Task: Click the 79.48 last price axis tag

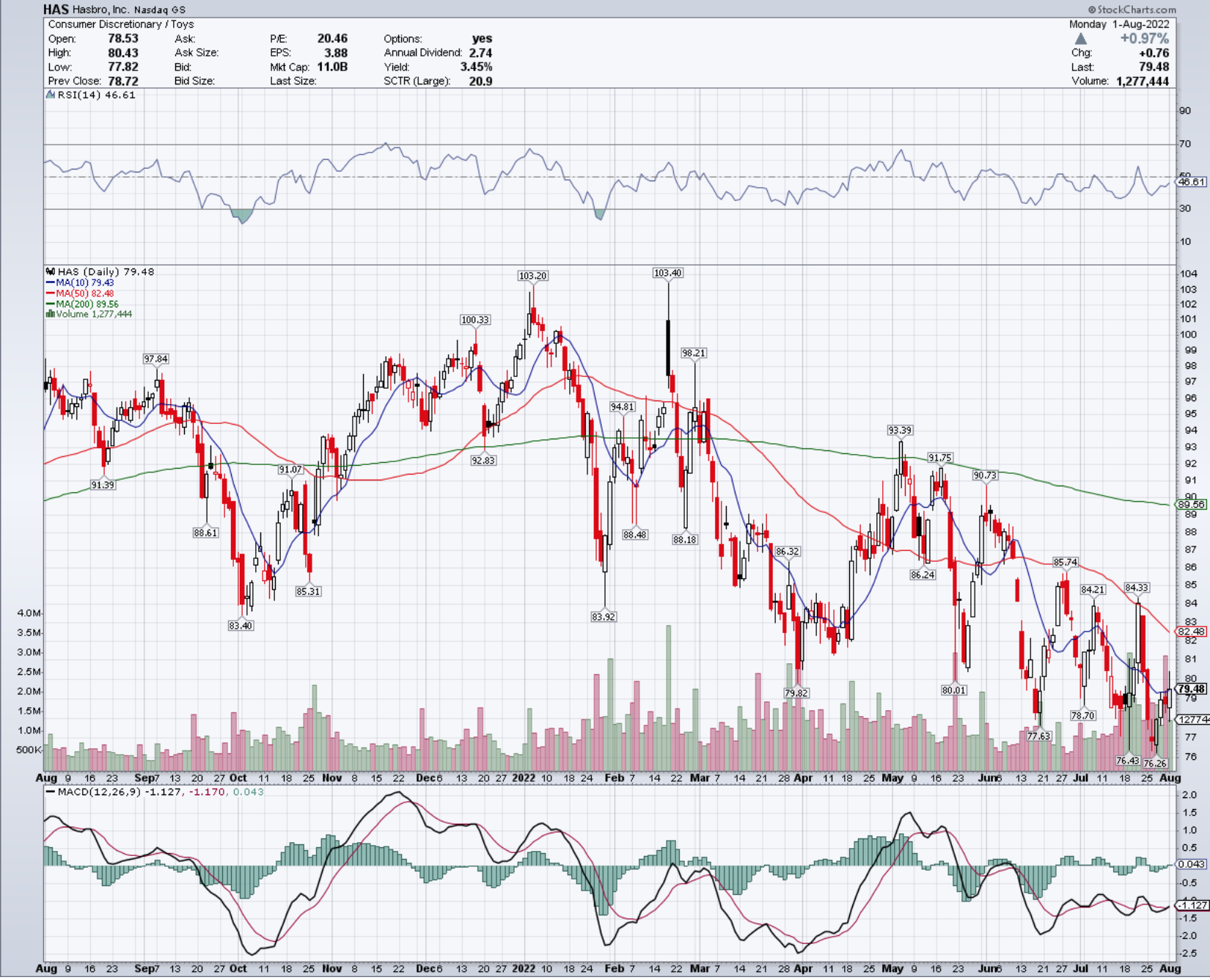Action: [x=1192, y=689]
